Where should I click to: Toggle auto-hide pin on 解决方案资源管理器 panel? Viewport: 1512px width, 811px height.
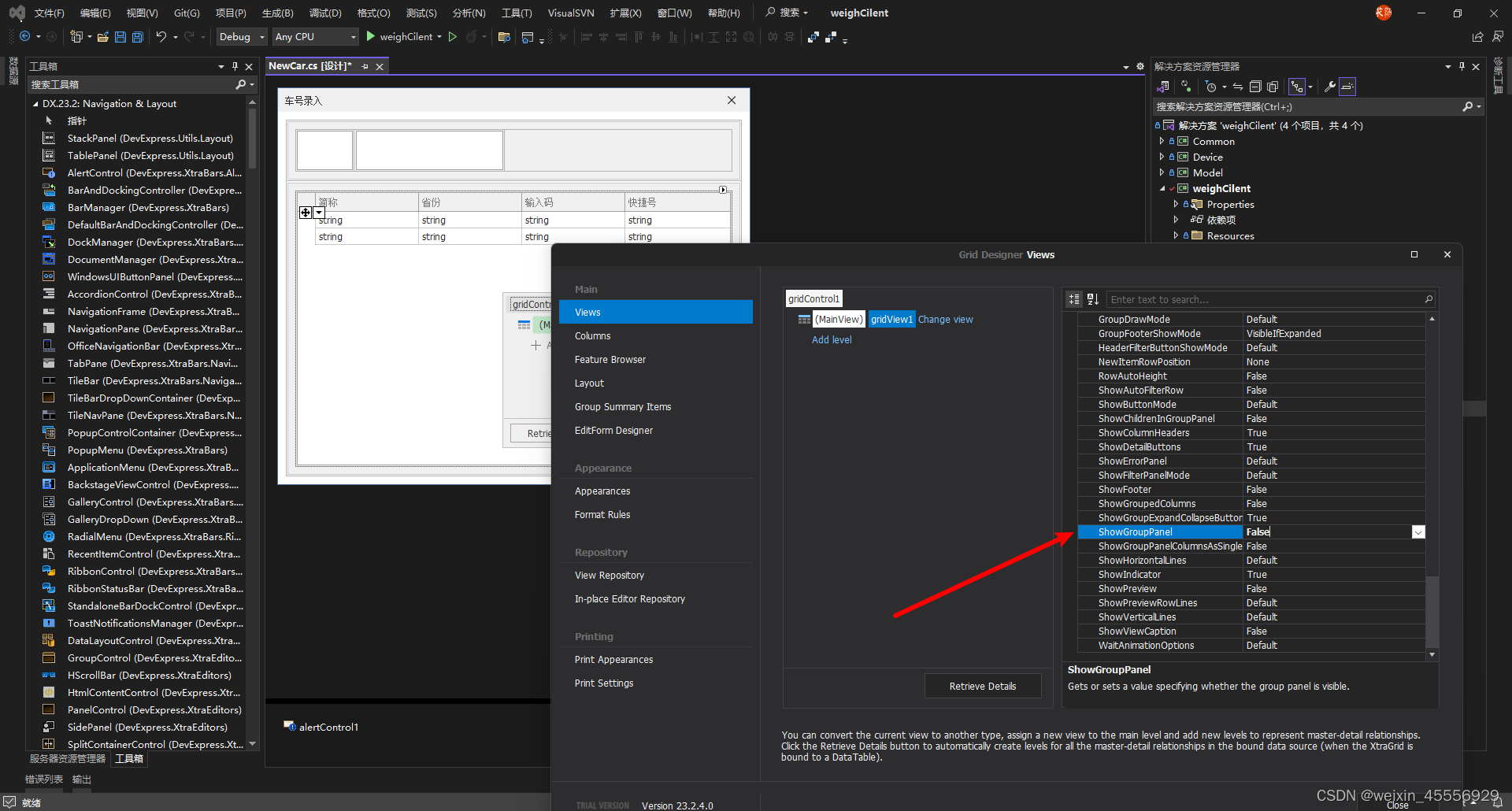(x=1462, y=66)
